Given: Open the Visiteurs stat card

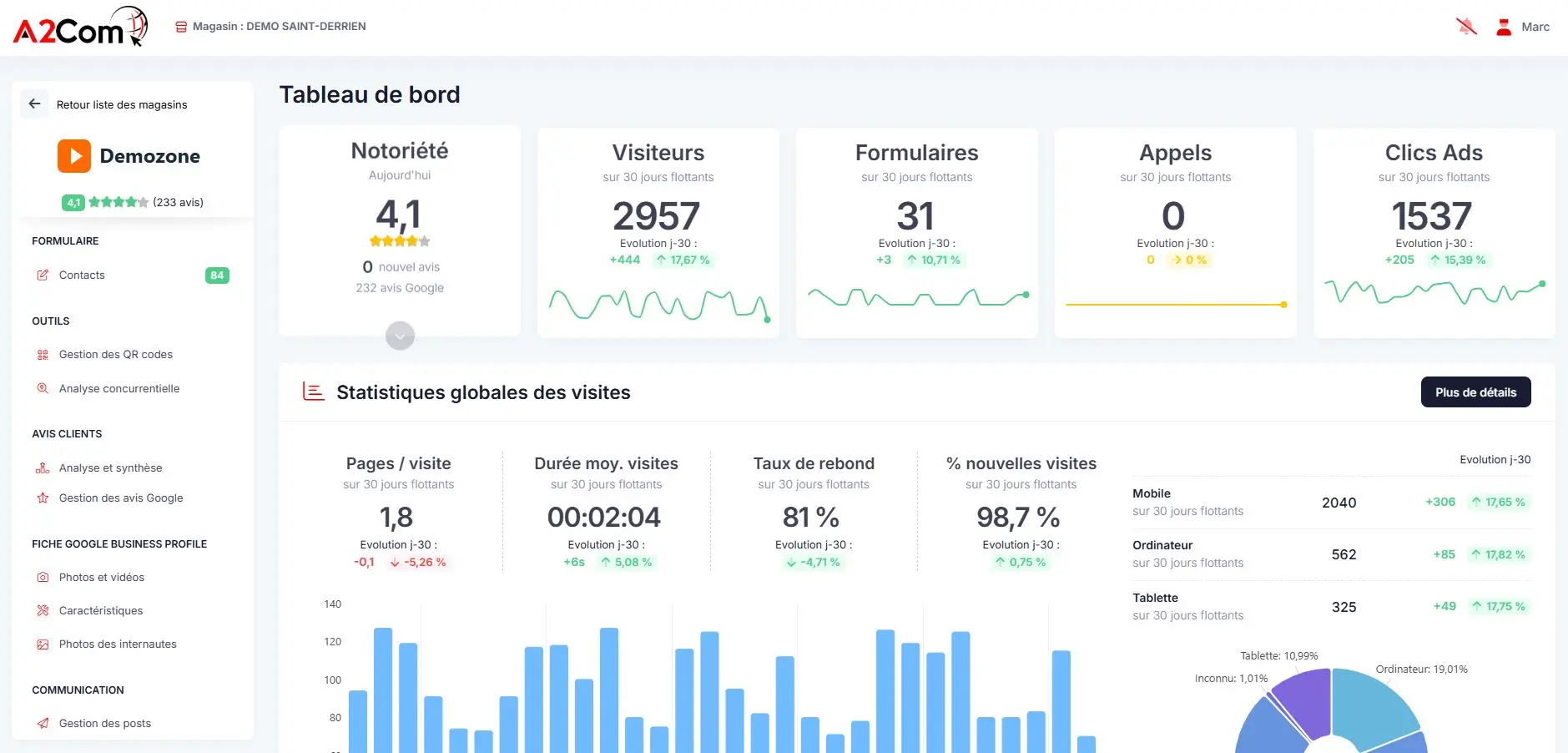Looking at the screenshot, I should pyautogui.click(x=658, y=233).
